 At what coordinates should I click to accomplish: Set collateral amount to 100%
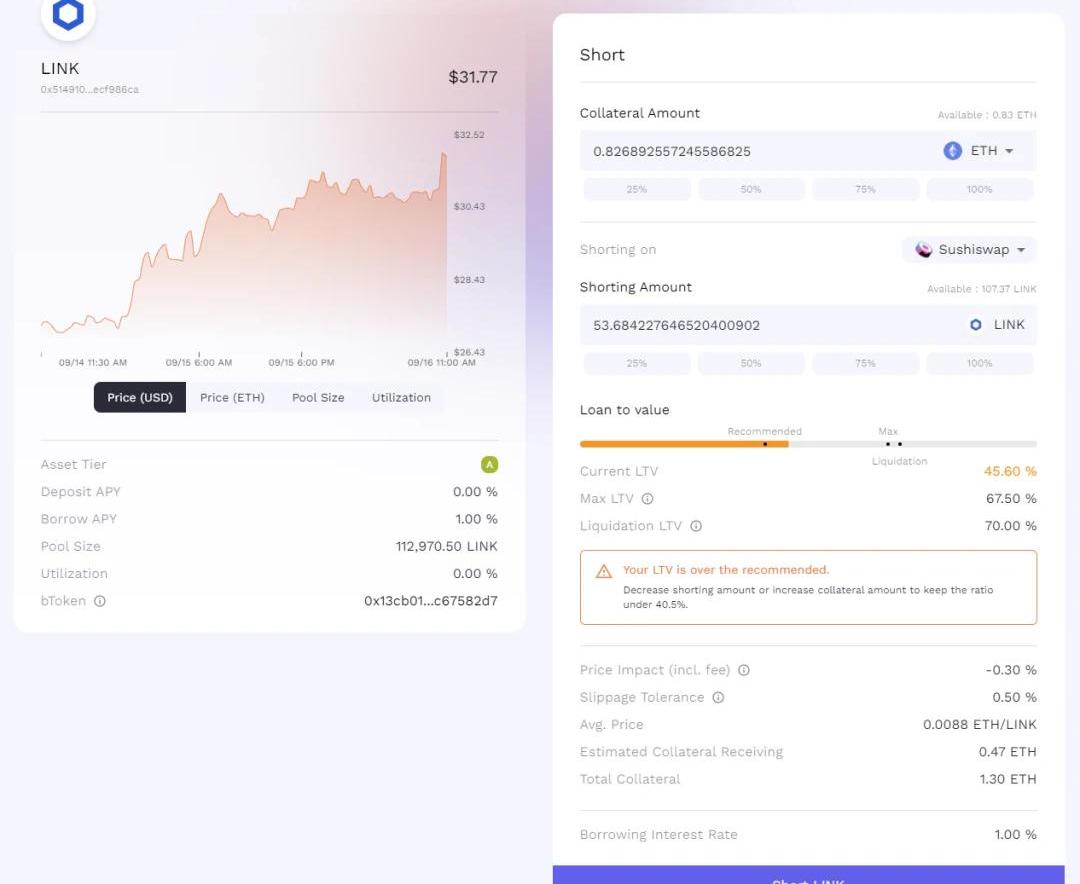tap(979, 189)
